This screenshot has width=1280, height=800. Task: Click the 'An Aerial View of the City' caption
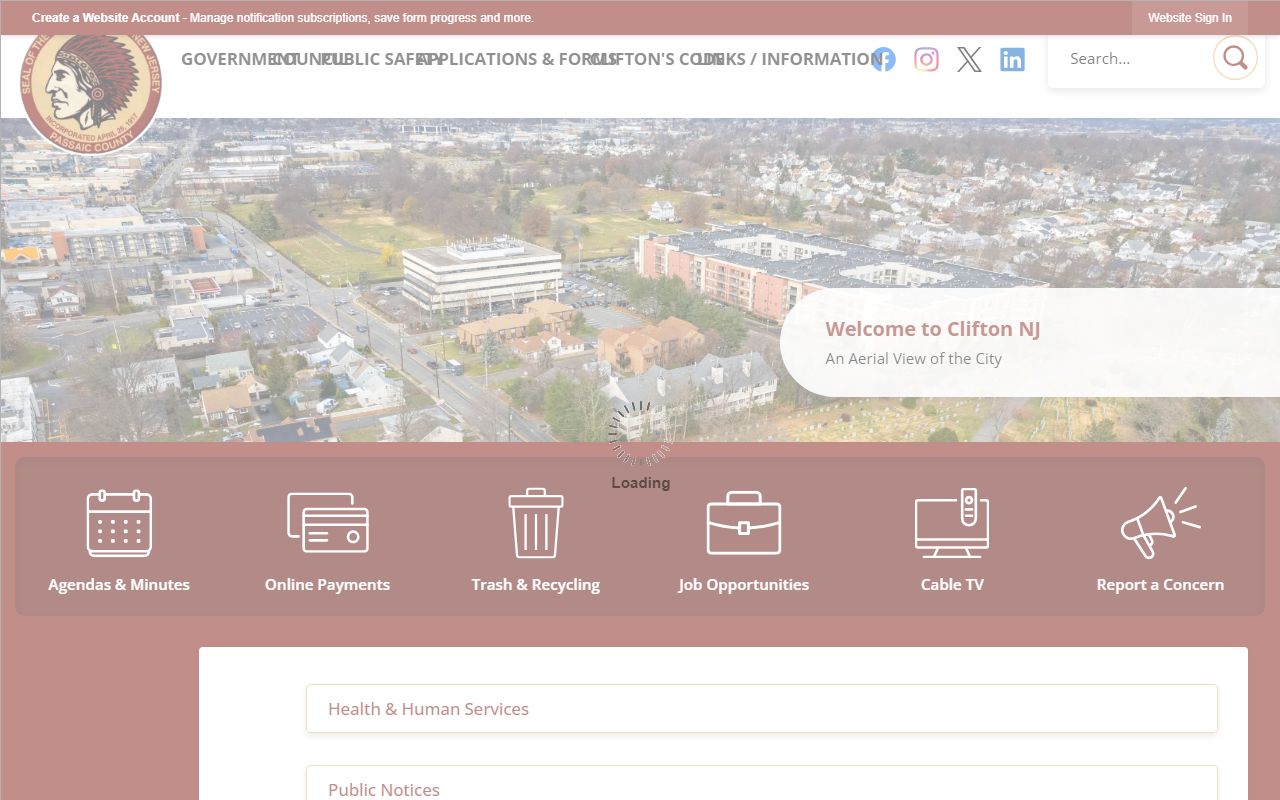pos(914,358)
